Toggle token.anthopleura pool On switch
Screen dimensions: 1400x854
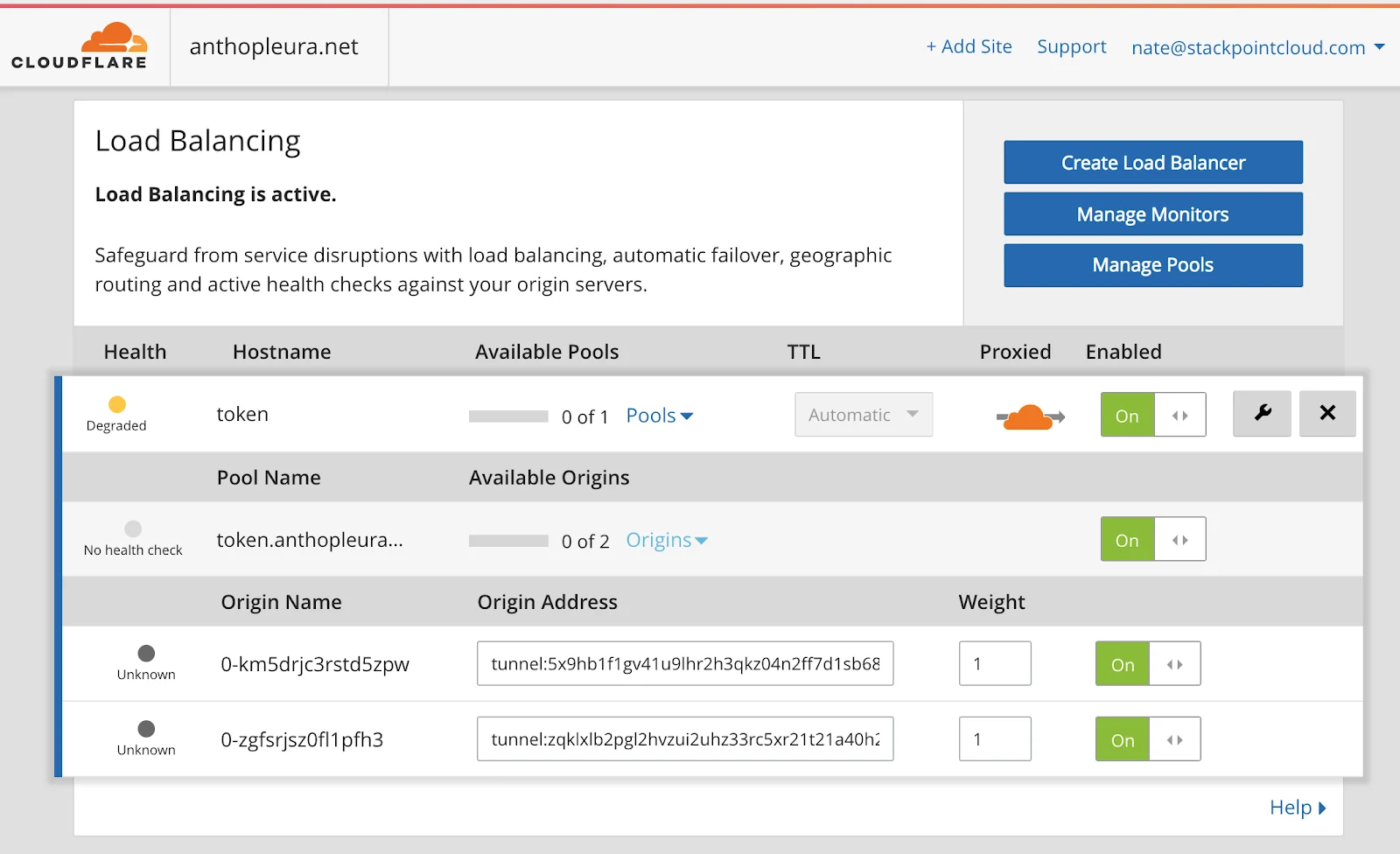[x=1153, y=539]
